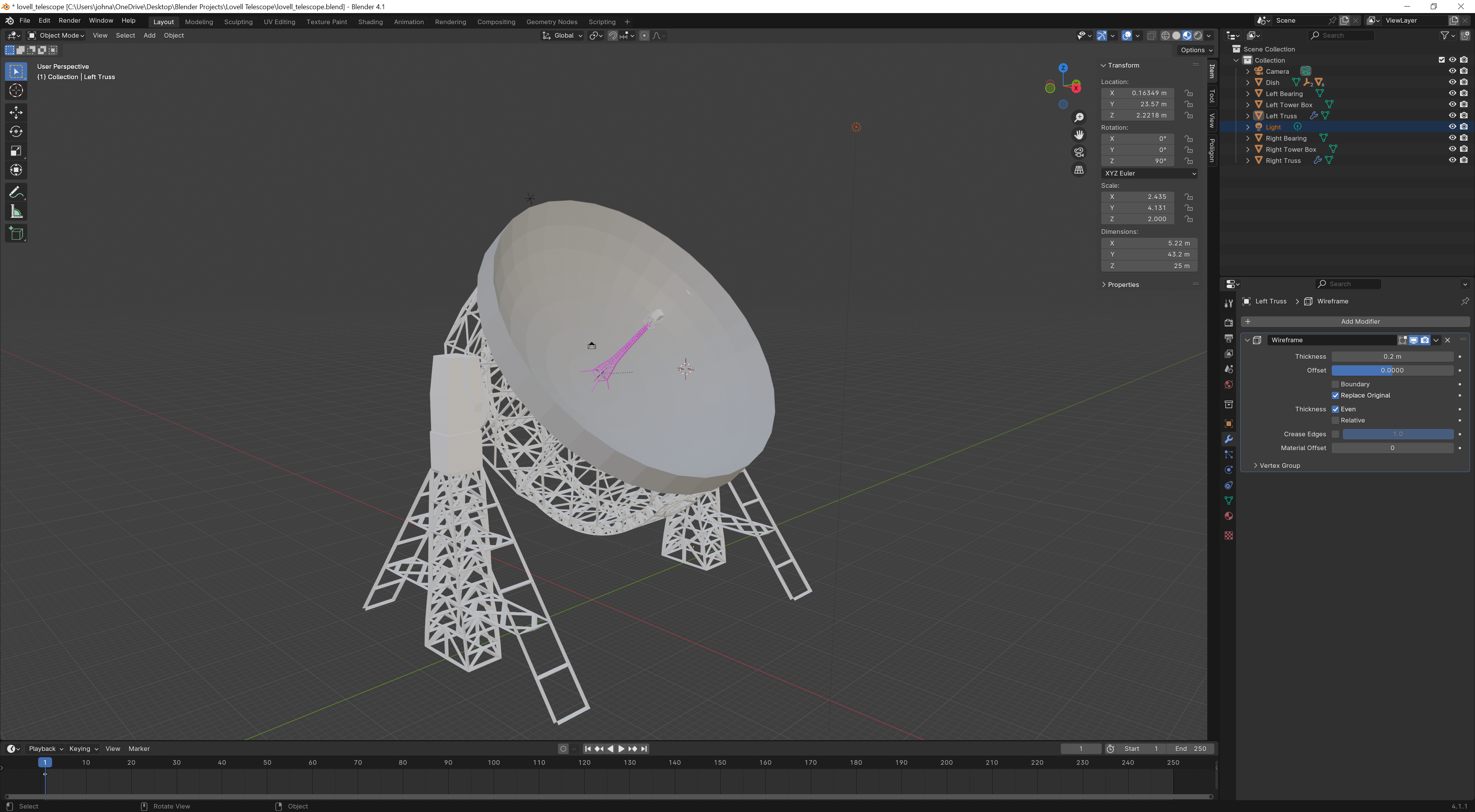Open the Material properties tab
Screen dimensions: 1475x812
pos(1229,516)
